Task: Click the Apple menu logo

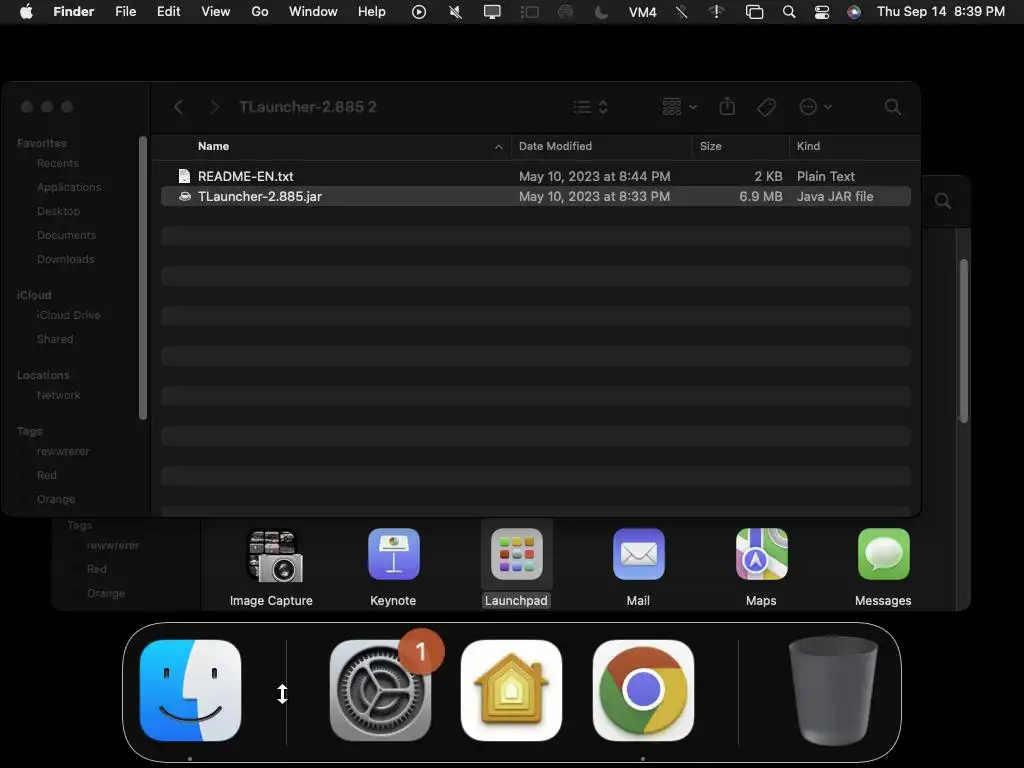Action: (26, 12)
